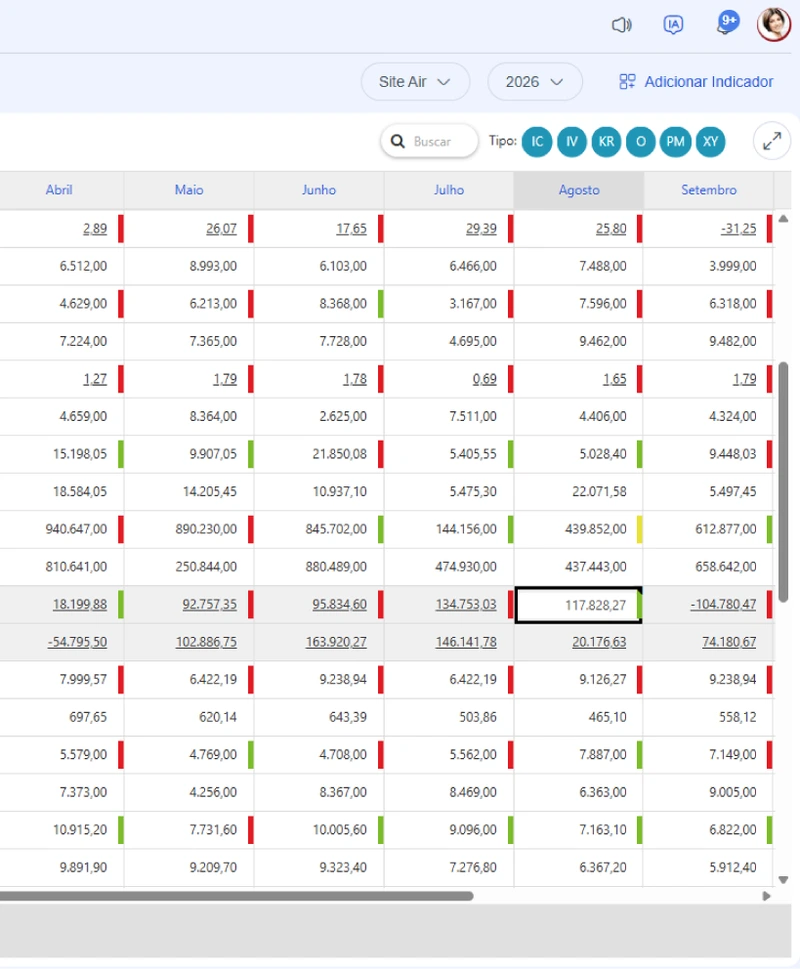Toggle the O type filter
The height and width of the screenshot is (969, 800).
coord(641,142)
